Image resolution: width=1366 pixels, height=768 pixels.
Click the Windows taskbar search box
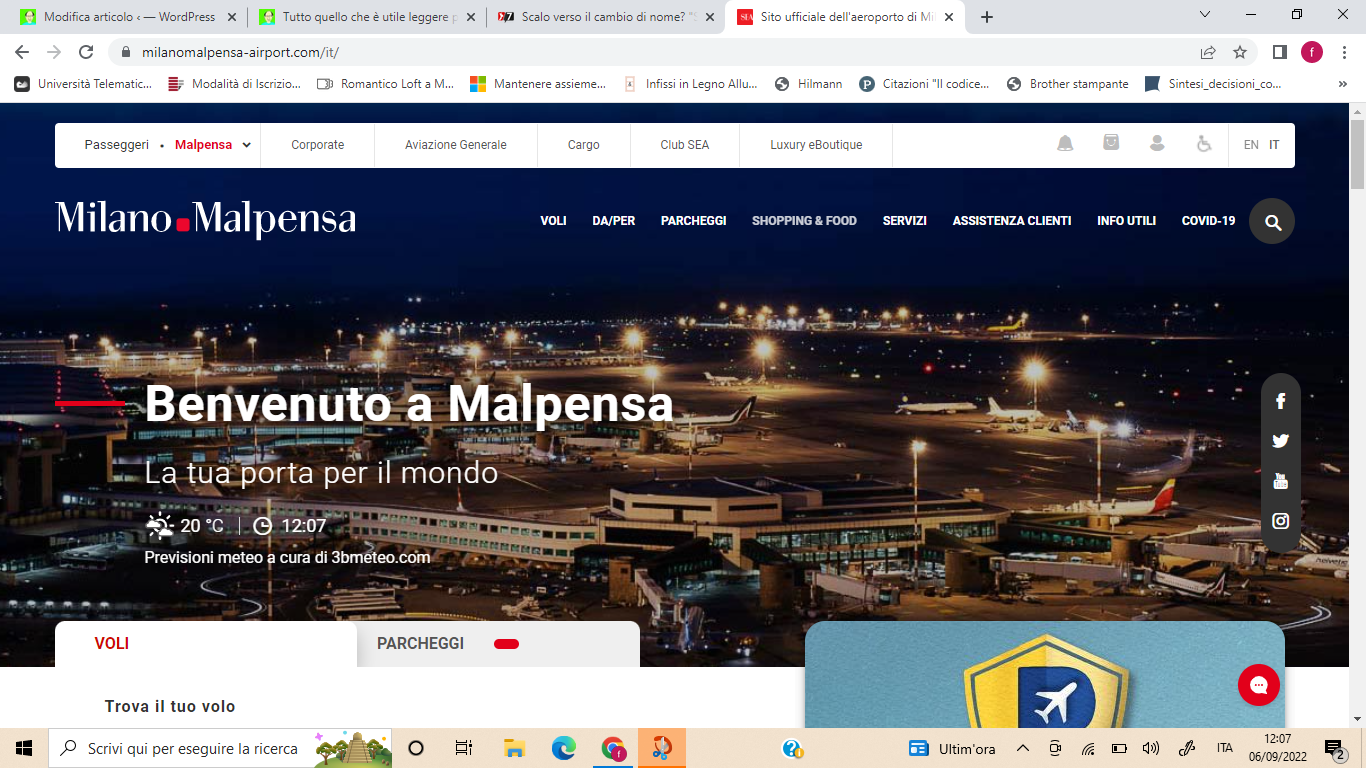pyautogui.click(x=221, y=748)
